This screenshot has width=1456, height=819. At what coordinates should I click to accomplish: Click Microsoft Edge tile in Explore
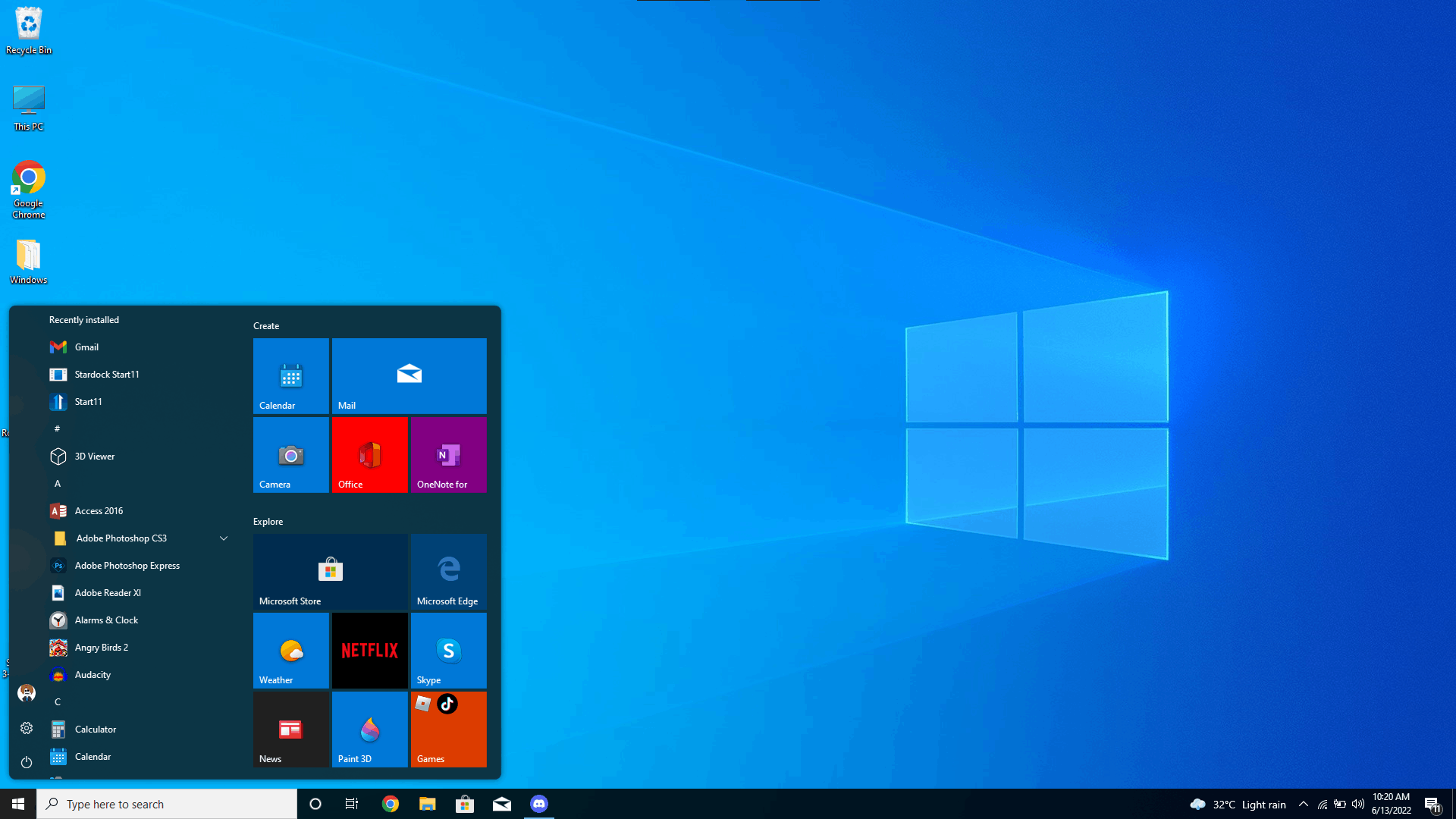click(448, 572)
